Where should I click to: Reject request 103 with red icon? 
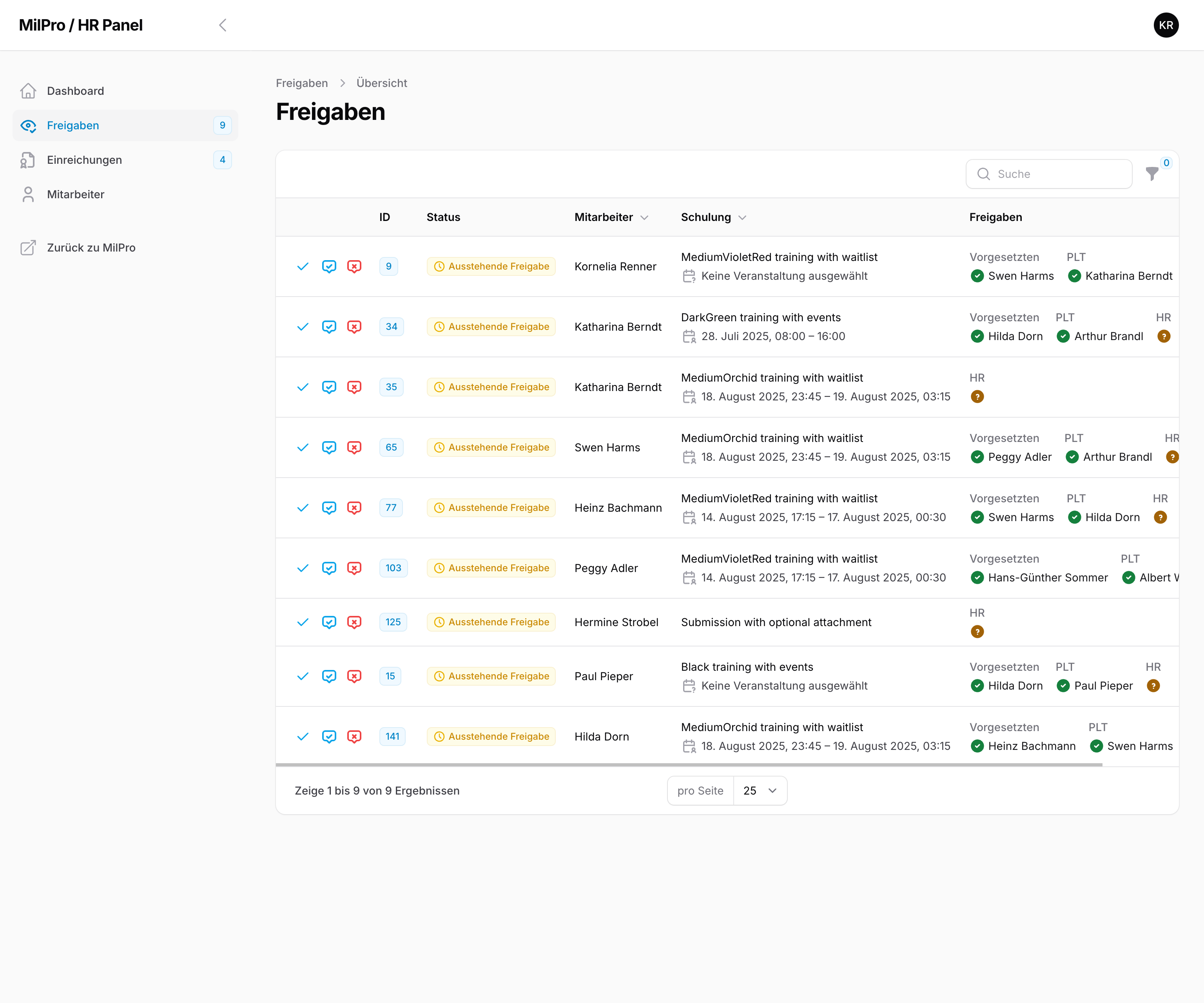point(354,568)
